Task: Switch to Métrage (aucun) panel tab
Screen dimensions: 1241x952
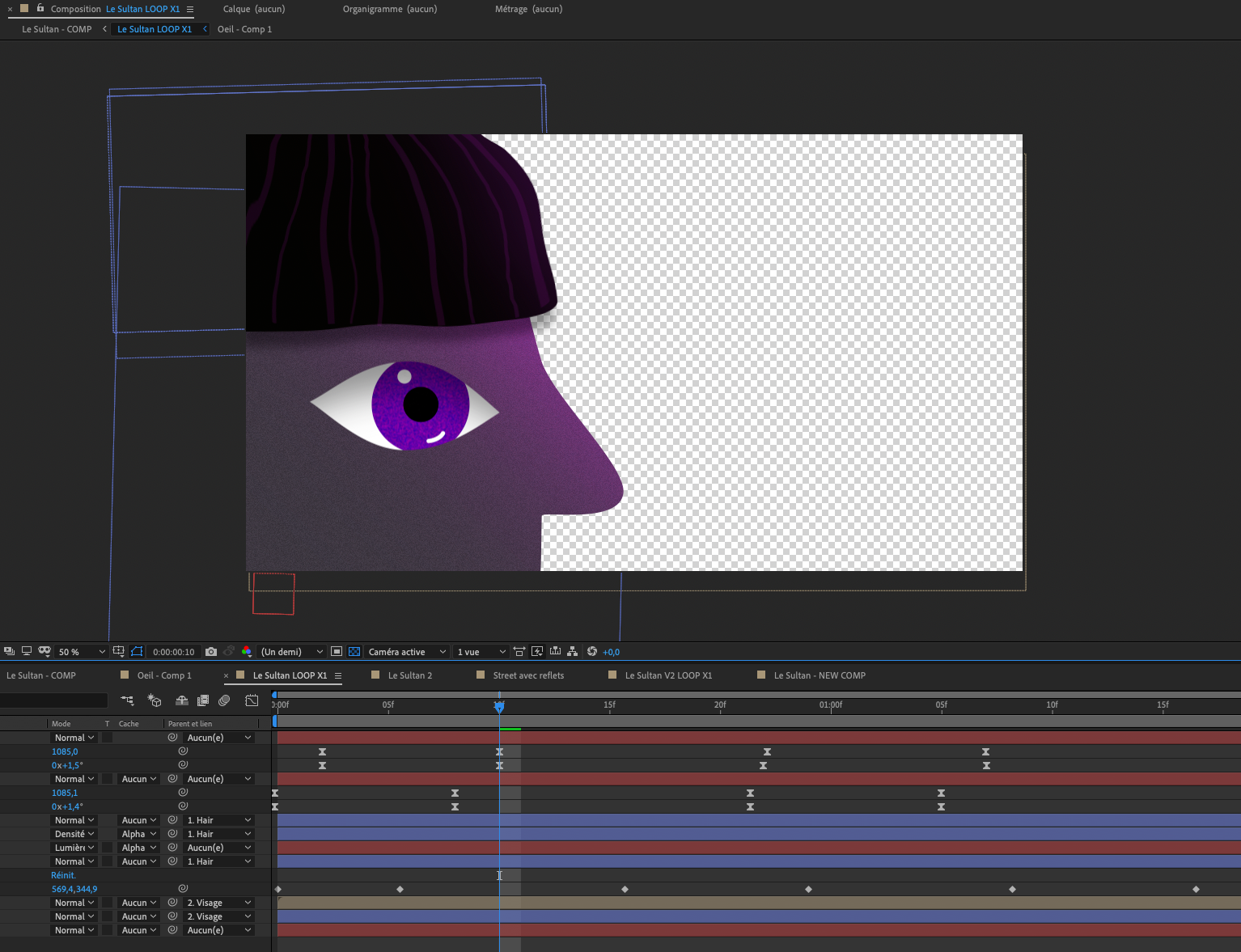Action: (528, 9)
